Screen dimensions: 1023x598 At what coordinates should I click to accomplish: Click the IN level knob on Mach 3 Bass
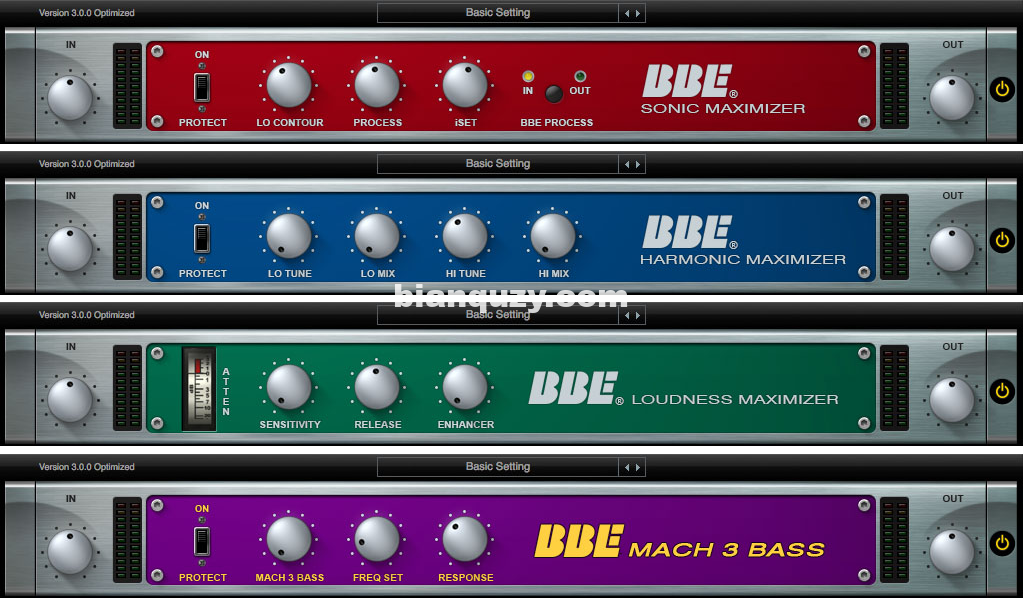pos(70,552)
